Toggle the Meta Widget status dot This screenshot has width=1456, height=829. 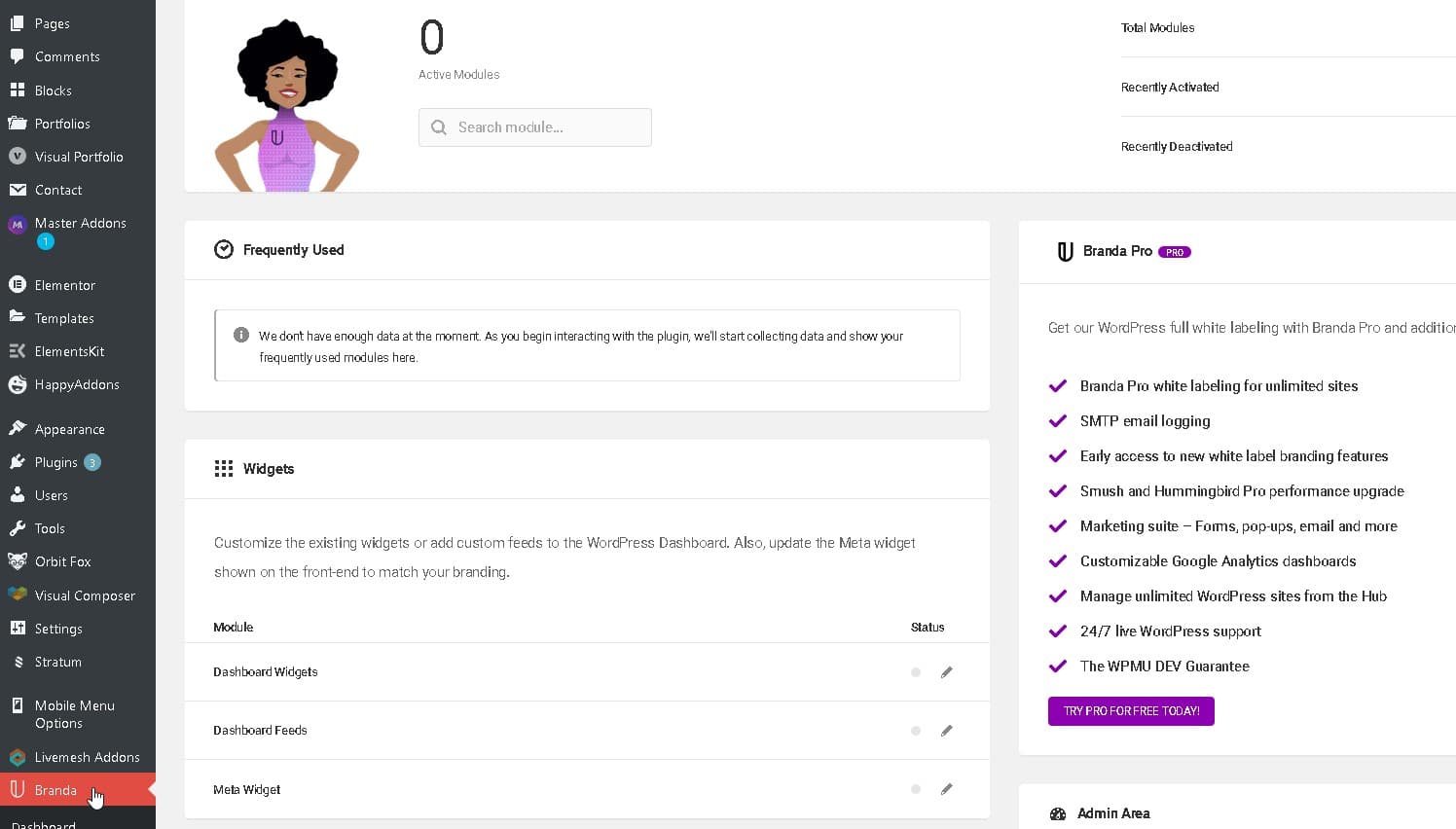(916, 789)
